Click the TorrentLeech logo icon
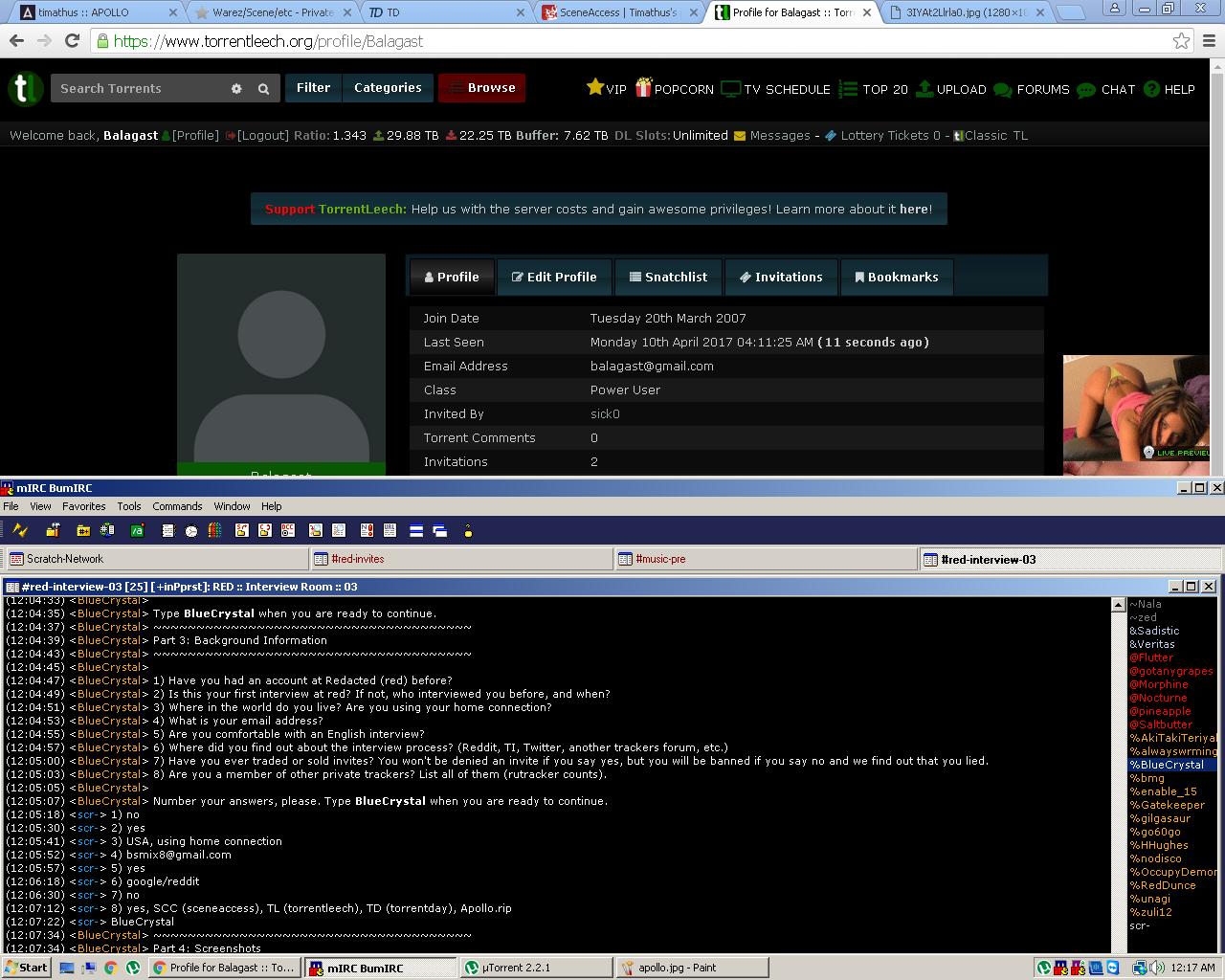 coord(26,88)
